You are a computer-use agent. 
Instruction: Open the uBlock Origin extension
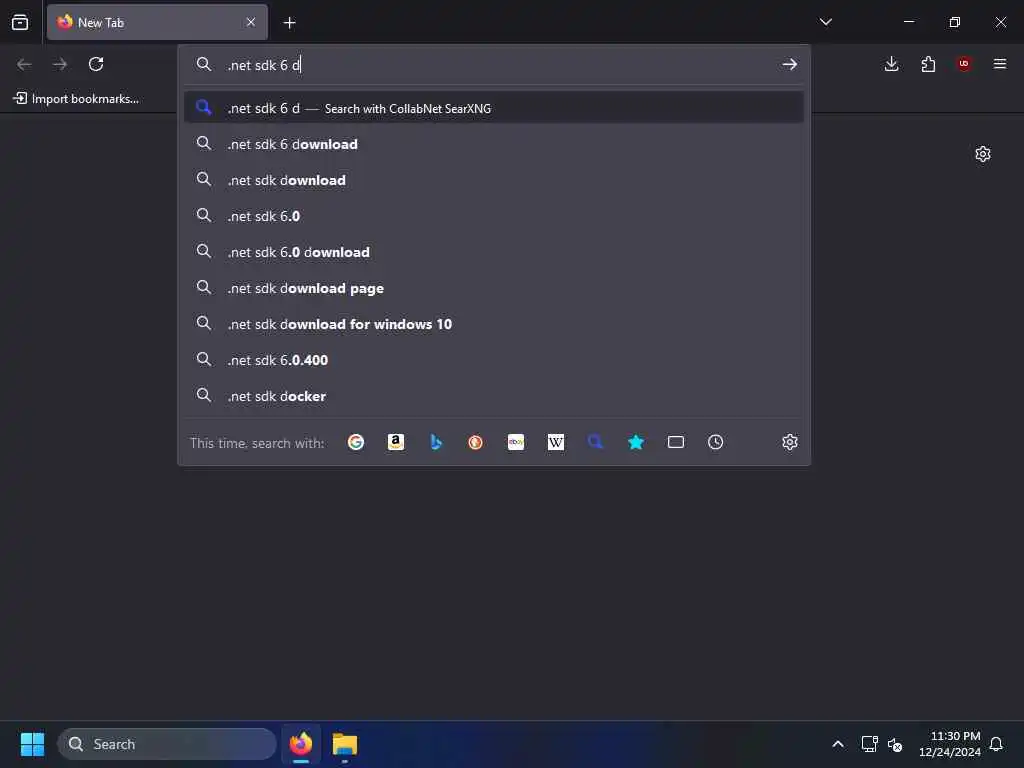[x=964, y=64]
